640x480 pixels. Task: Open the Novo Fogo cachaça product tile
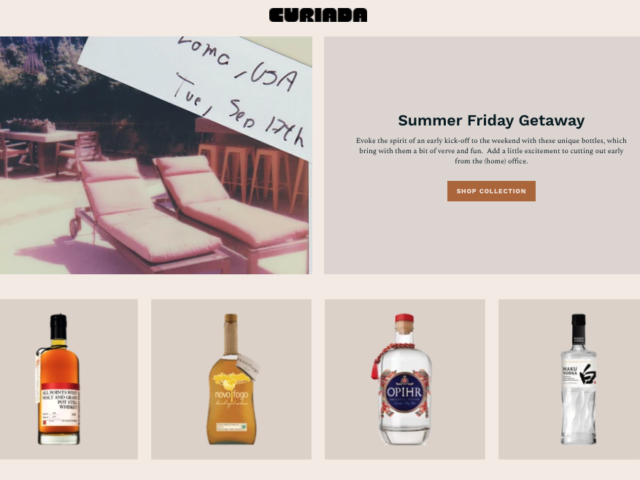pyautogui.click(x=231, y=379)
